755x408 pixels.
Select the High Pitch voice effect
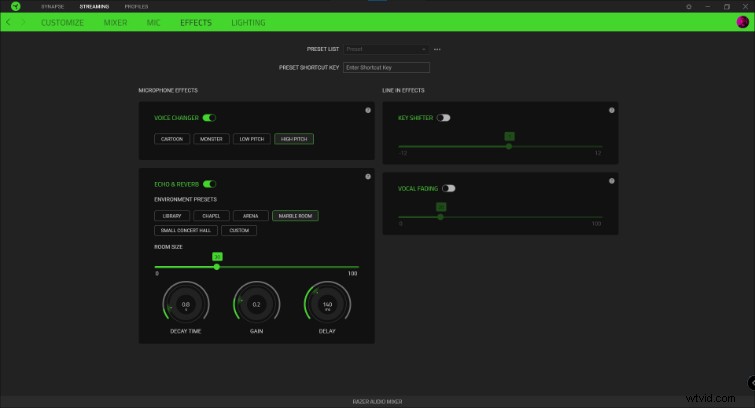point(294,139)
